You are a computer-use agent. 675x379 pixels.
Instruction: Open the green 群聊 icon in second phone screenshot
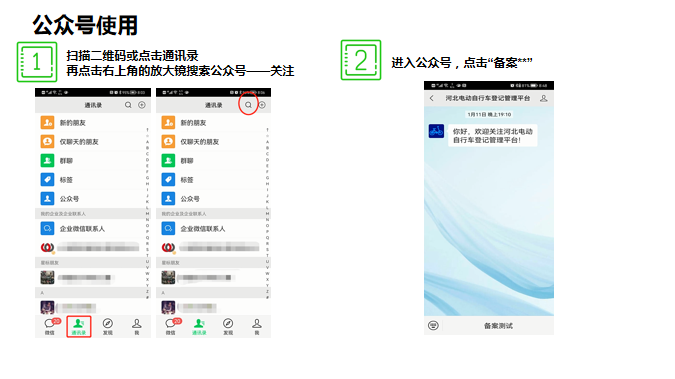pos(168,161)
